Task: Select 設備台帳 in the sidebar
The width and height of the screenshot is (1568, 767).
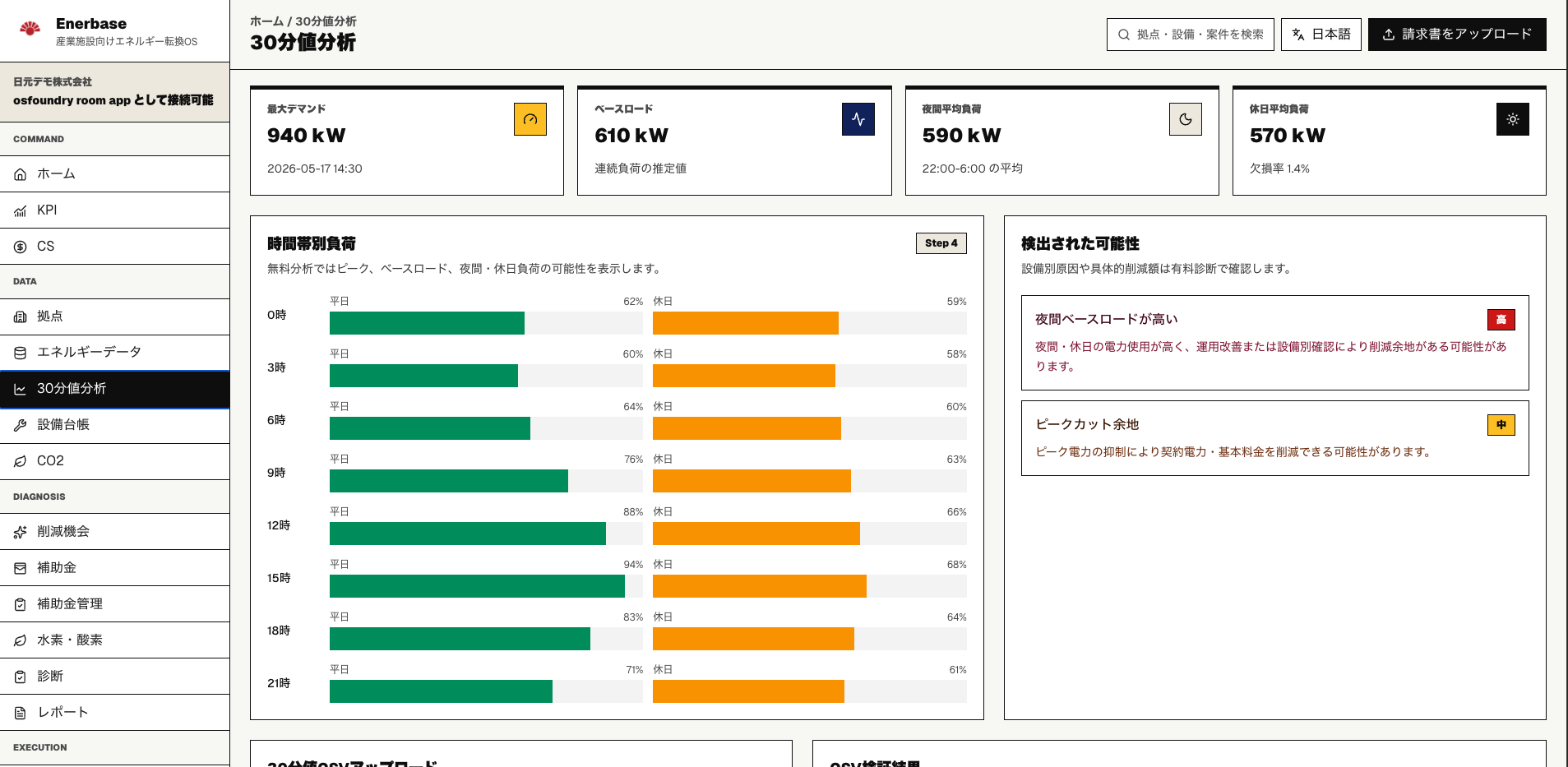Action: coord(115,425)
